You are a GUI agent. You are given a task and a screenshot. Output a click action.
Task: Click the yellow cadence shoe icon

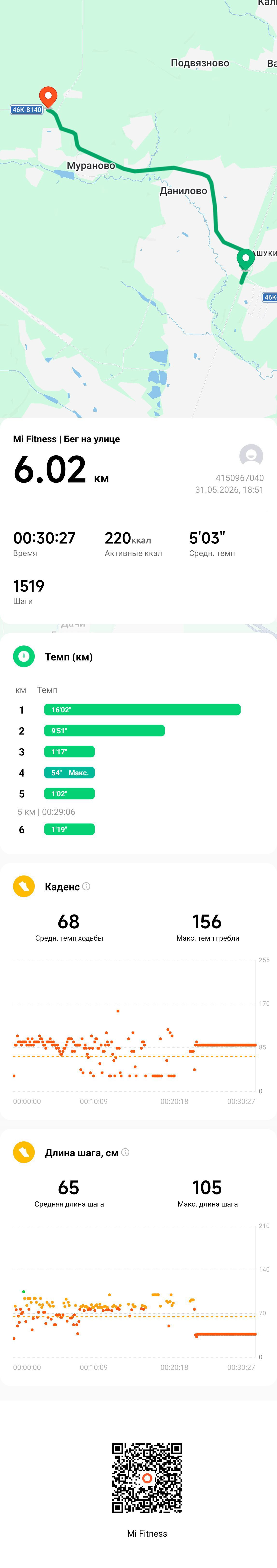coord(24,886)
